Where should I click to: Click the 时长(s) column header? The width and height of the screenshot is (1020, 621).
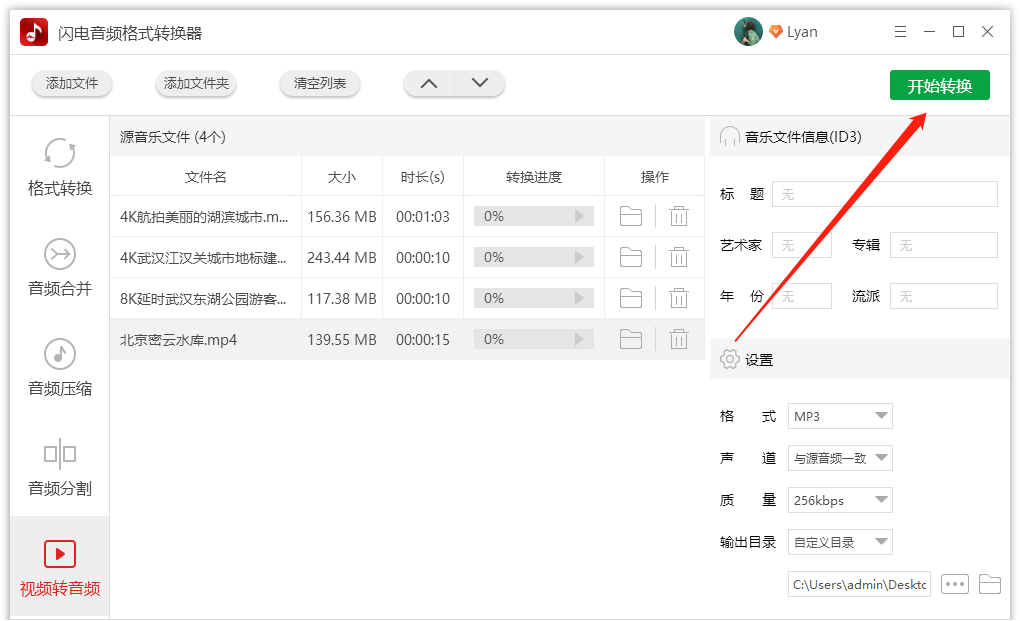click(423, 177)
